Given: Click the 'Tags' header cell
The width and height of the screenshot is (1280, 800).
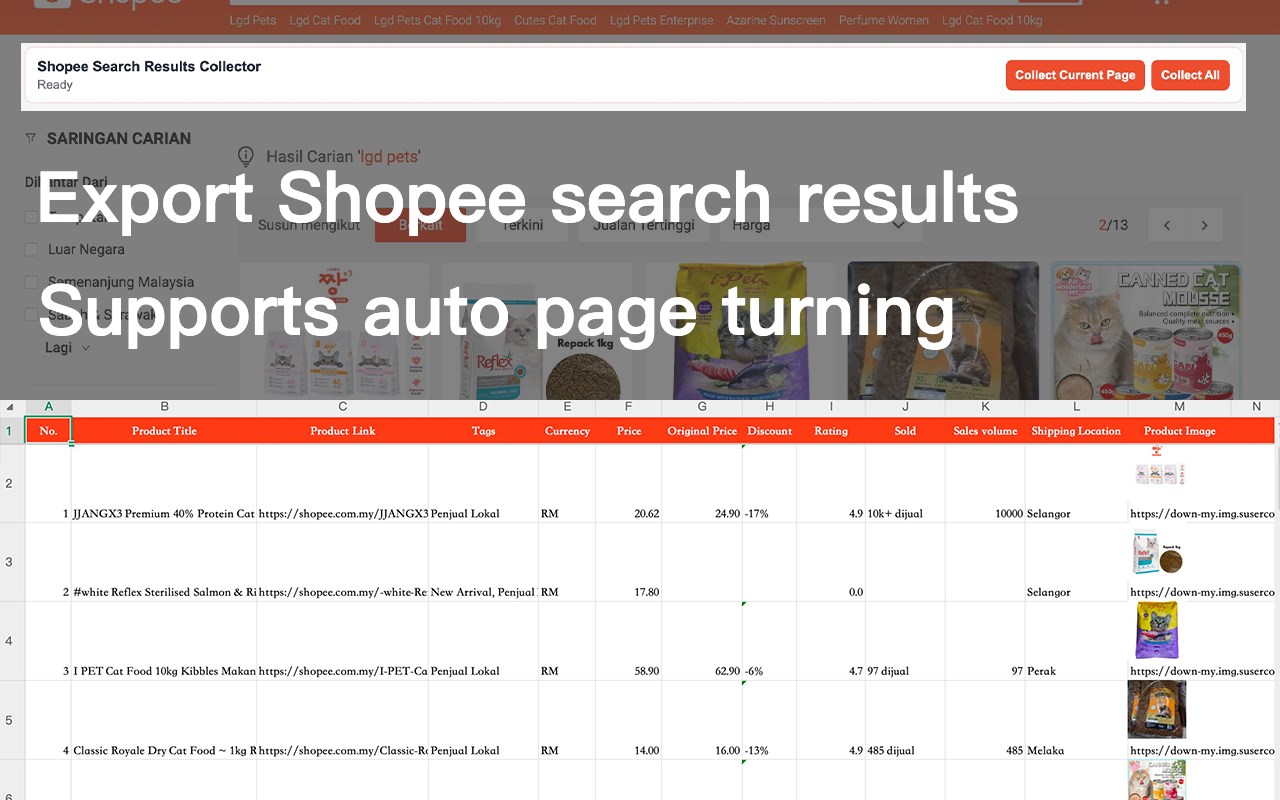Looking at the screenshot, I should click(484, 431).
